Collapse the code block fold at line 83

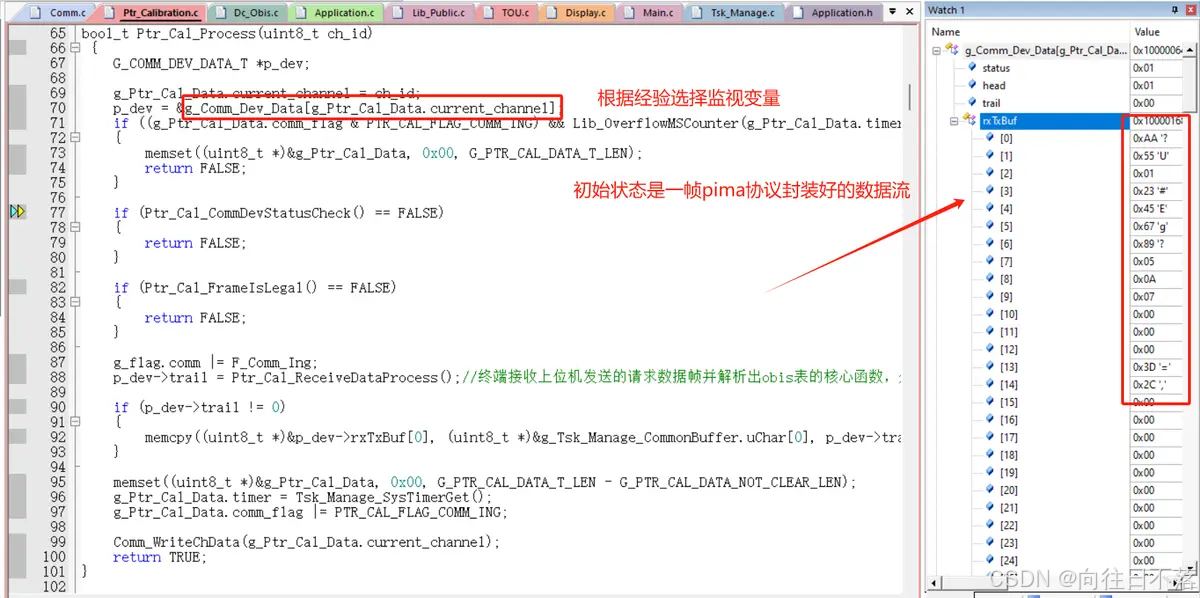tap(75, 303)
